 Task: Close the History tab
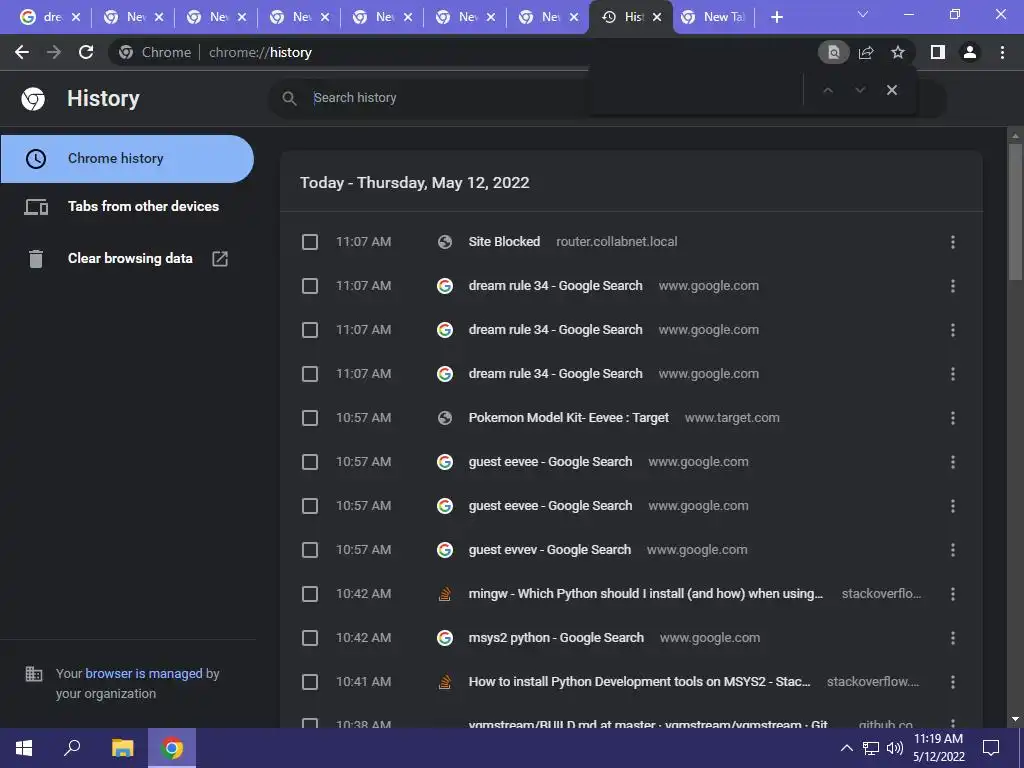tap(658, 17)
